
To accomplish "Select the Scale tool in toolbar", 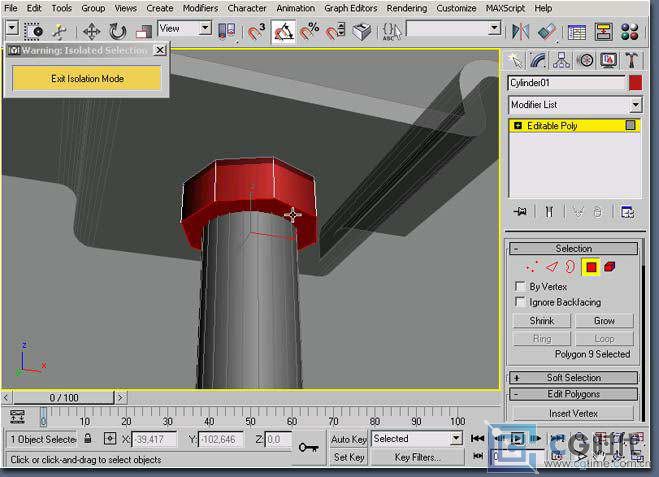I will [x=144, y=32].
